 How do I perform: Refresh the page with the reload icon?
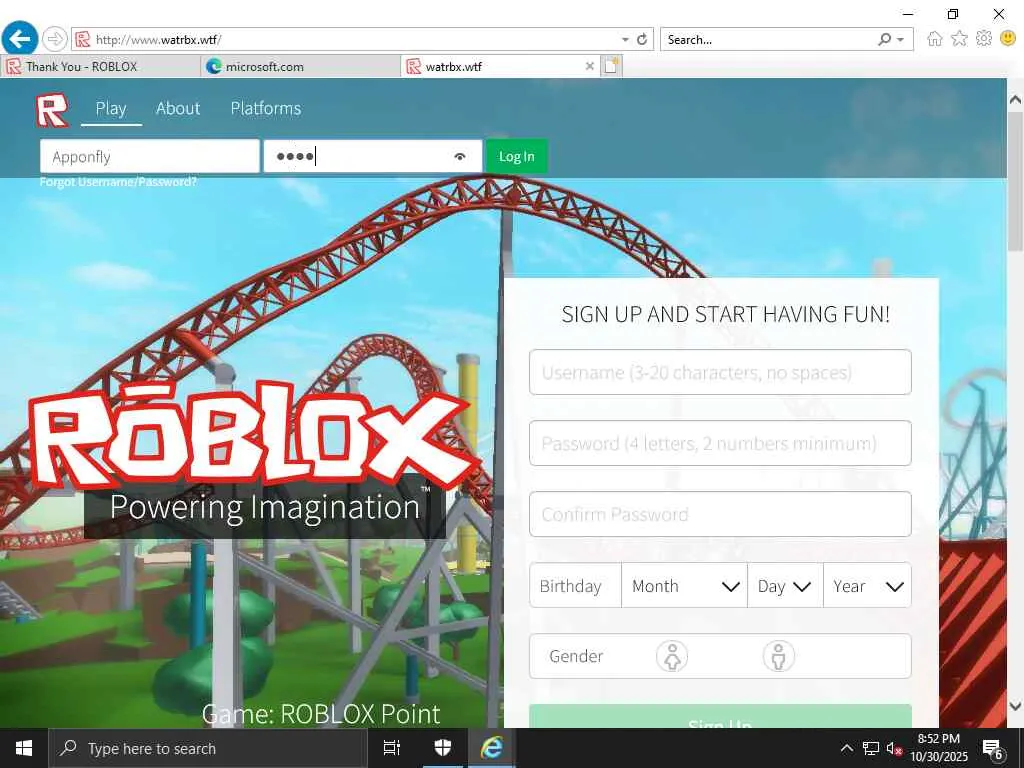(642, 39)
